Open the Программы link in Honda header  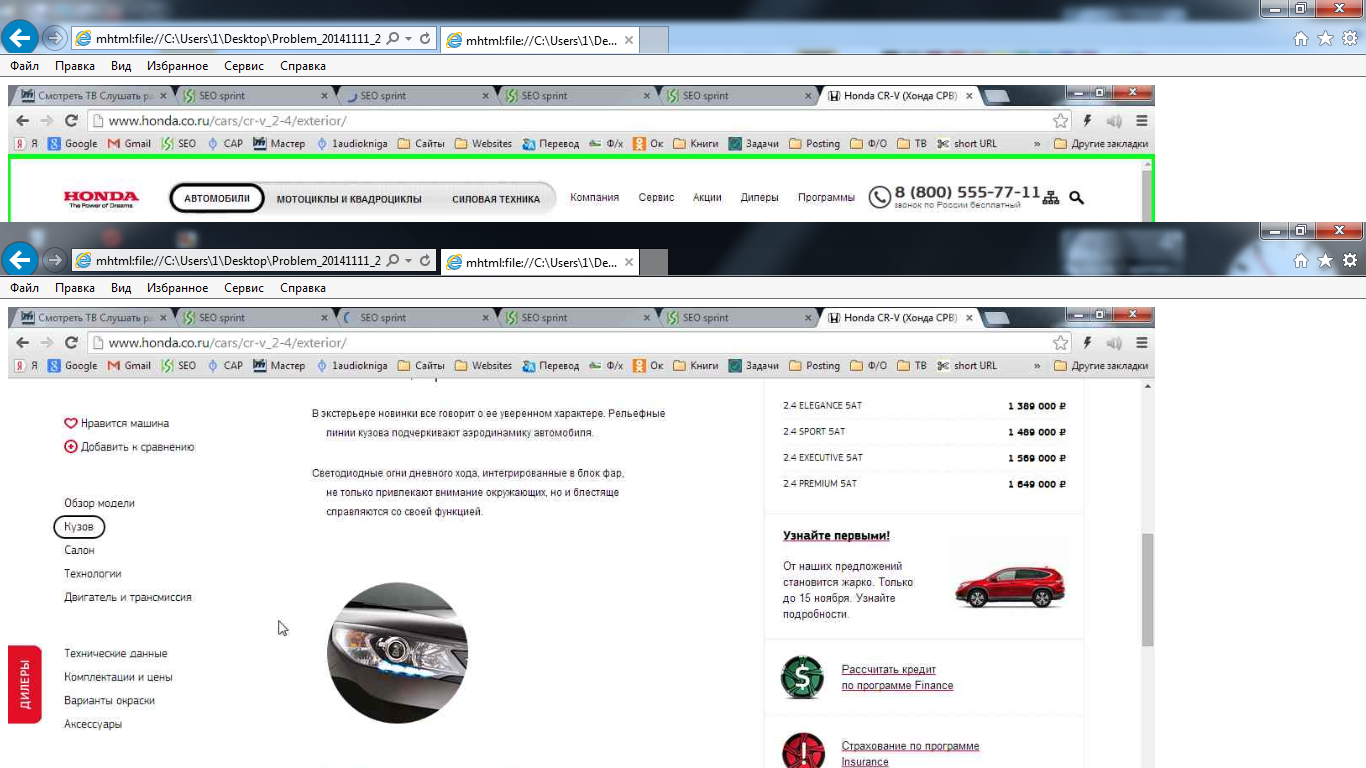pos(826,198)
